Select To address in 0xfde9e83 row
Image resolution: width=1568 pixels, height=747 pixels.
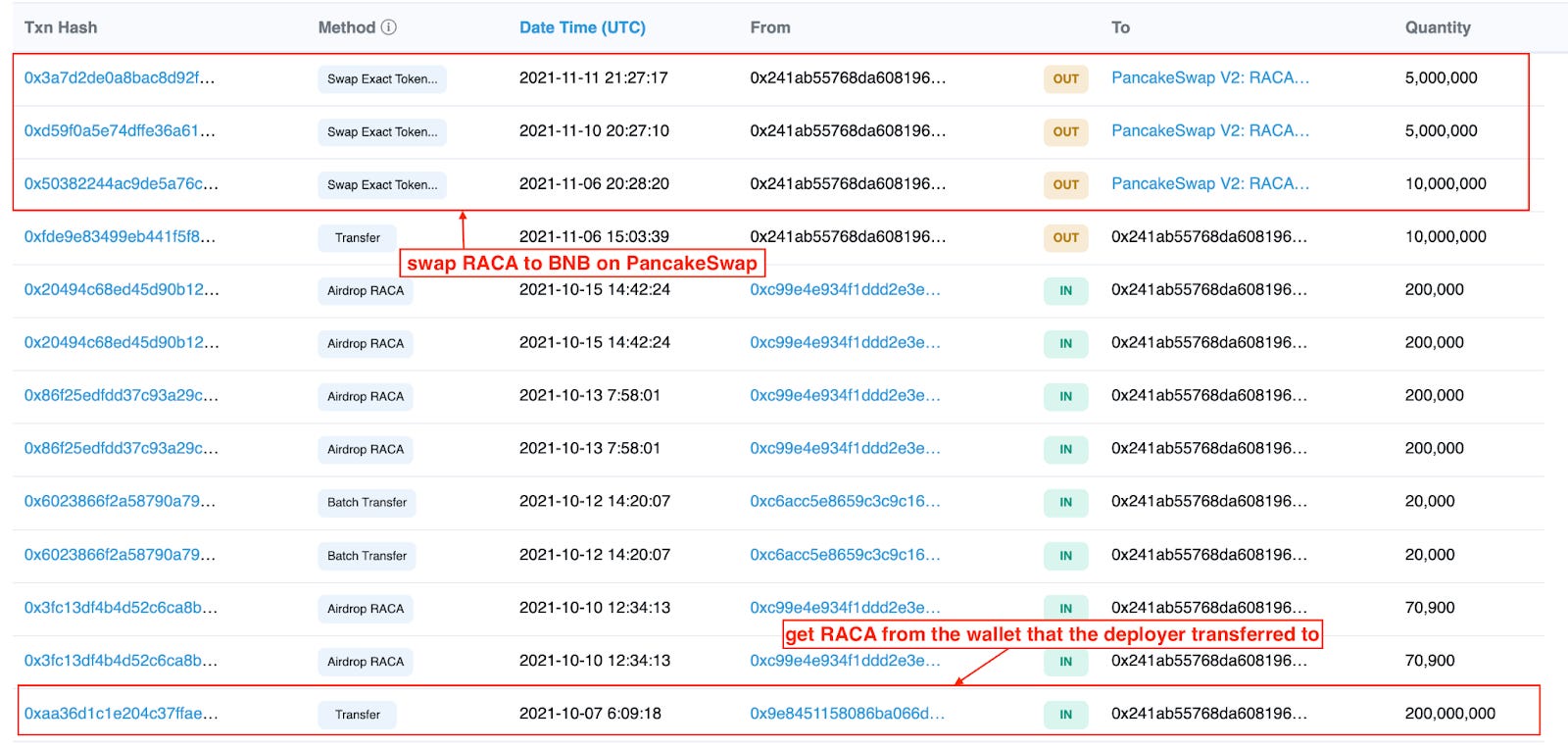[x=1209, y=237]
